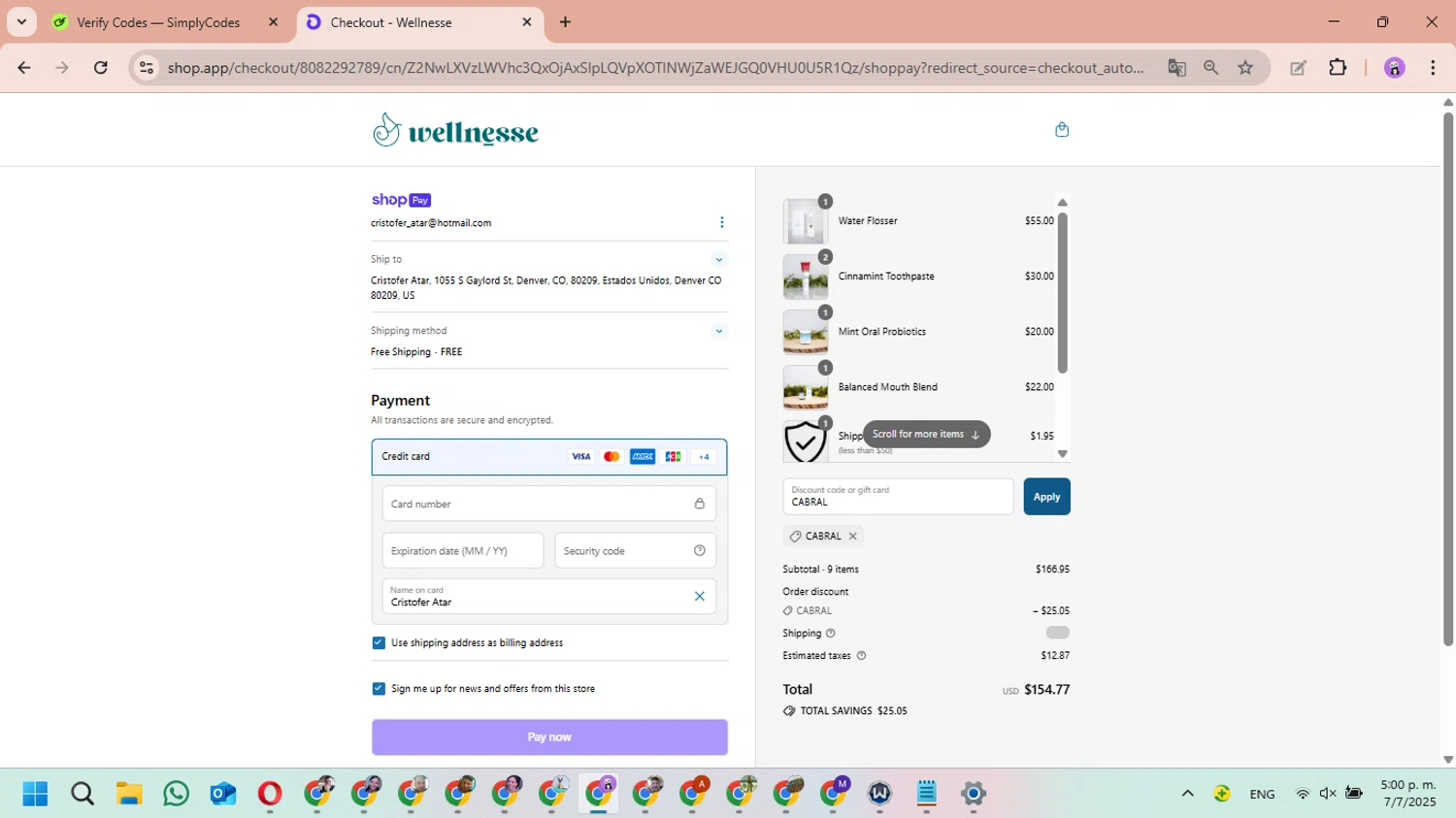Click the Visa card icon
Image resolution: width=1456 pixels, height=818 pixels.
click(x=580, y=457)
